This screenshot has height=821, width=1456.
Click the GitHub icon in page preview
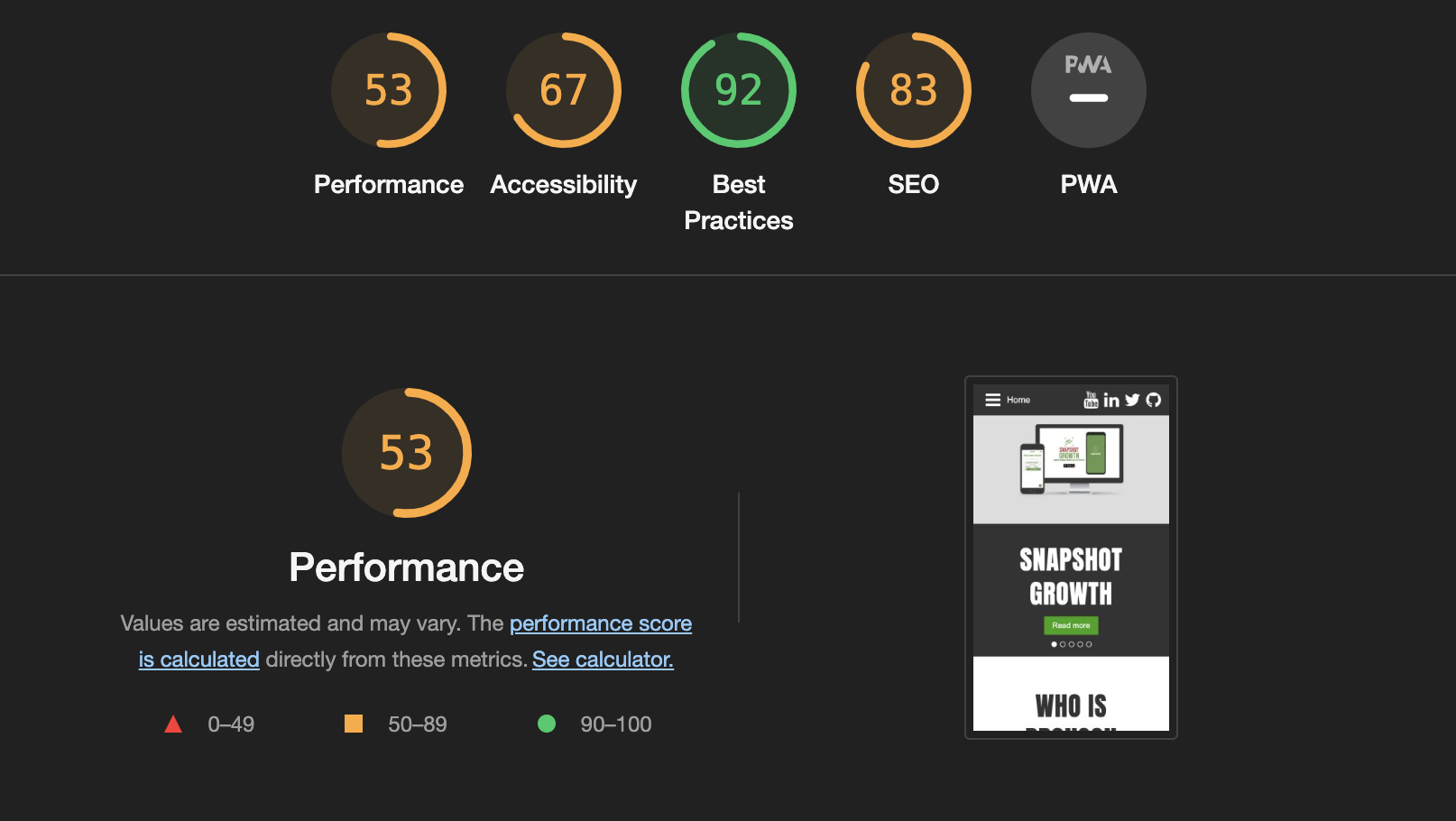pos(1154,400)
